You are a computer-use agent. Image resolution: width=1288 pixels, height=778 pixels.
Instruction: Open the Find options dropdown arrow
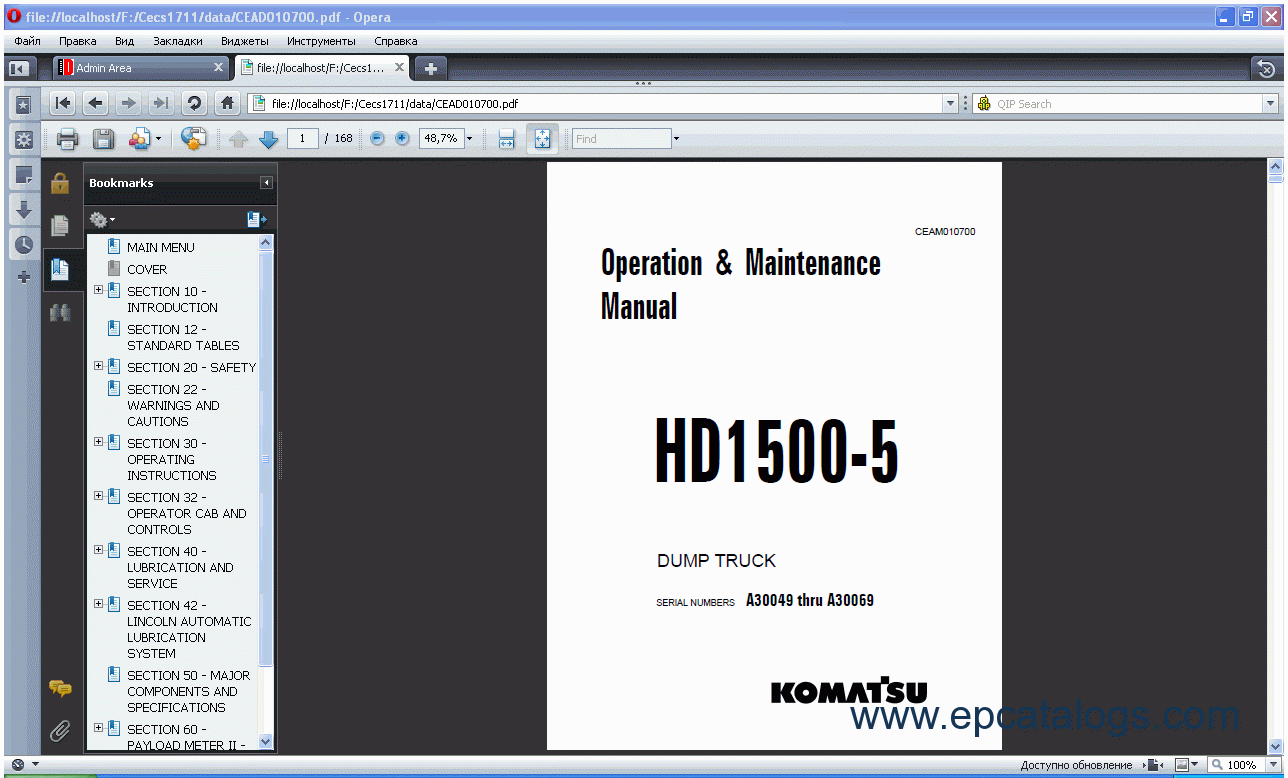point(676,139)
